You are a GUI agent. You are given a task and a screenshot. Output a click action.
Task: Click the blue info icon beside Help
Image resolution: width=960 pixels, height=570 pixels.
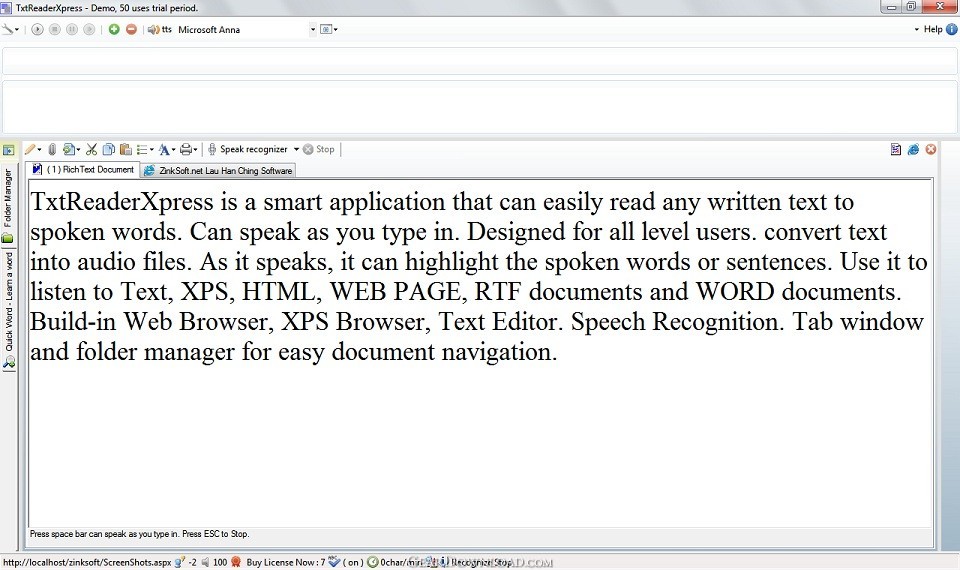click(x=951, y=29)
